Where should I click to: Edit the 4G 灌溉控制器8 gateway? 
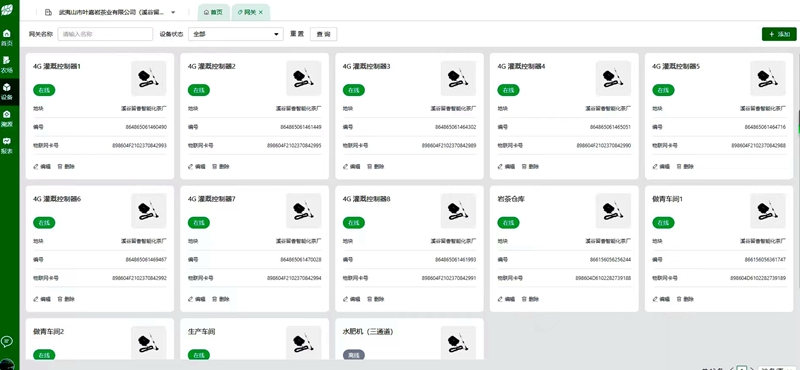coord(352,299)
